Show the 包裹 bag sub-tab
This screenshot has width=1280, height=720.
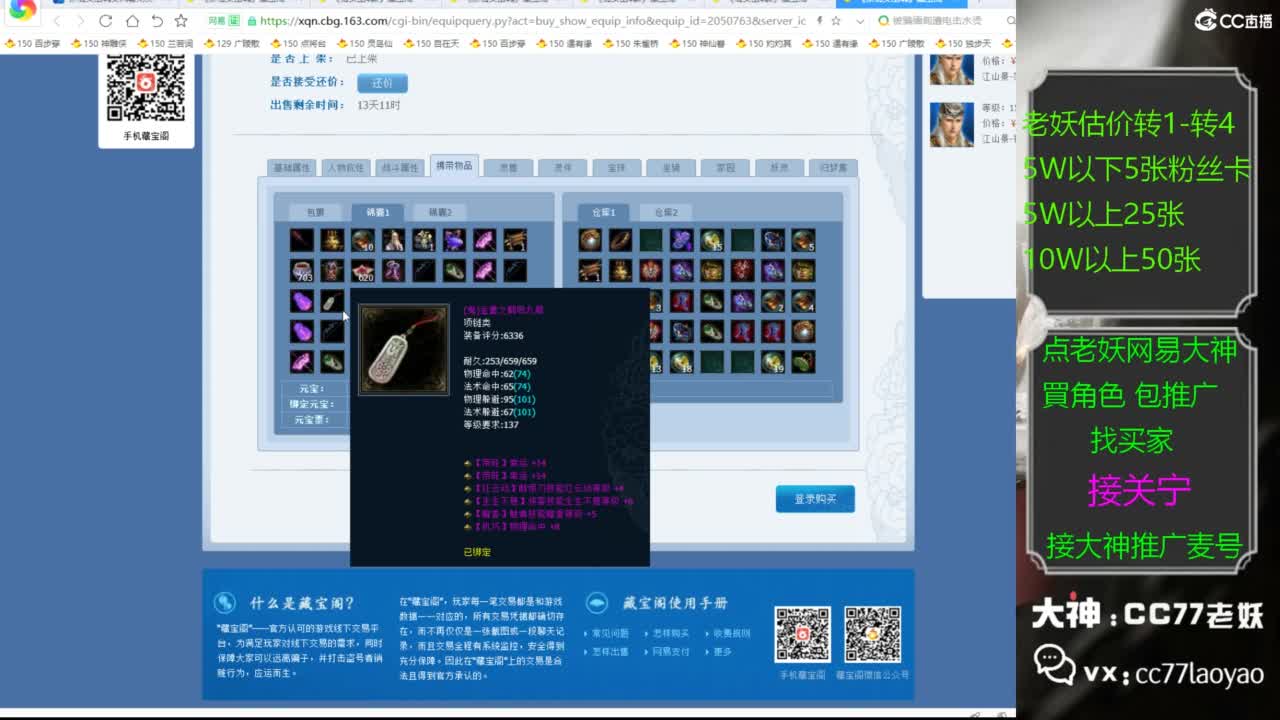pyautogui.click(x=316, y=212)
